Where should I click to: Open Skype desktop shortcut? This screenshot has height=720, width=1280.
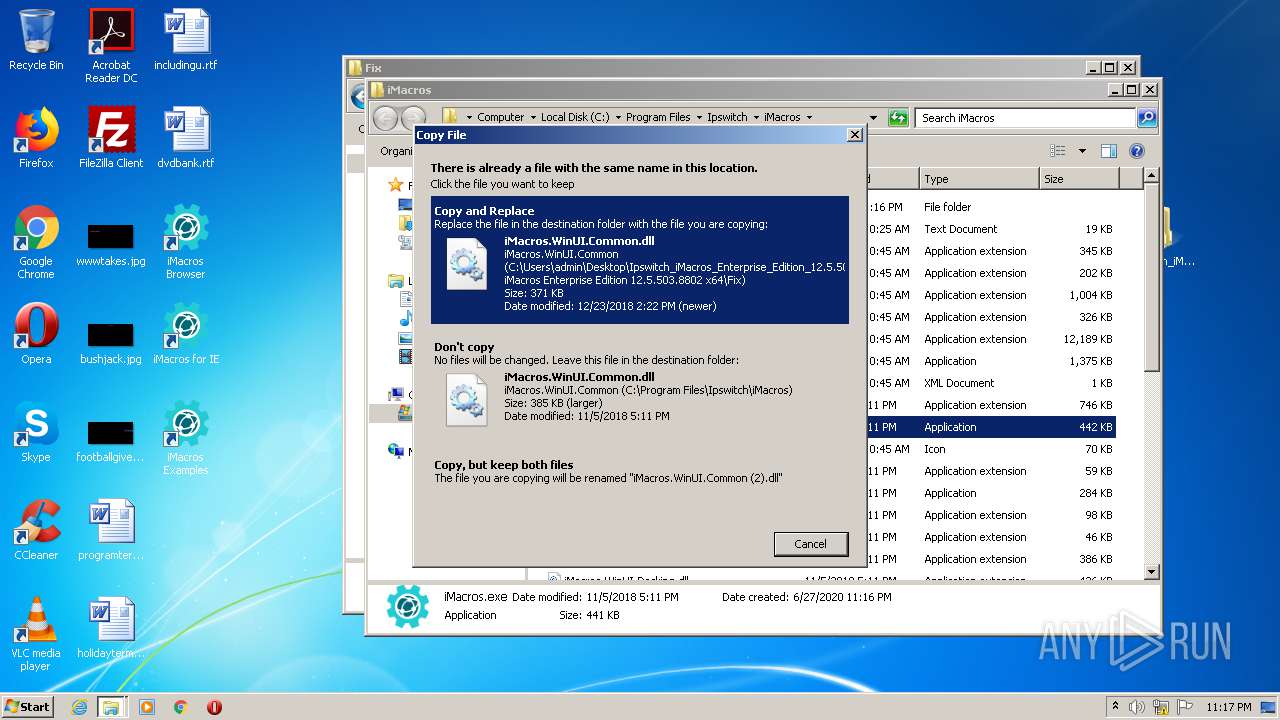[x=36, y=432]
